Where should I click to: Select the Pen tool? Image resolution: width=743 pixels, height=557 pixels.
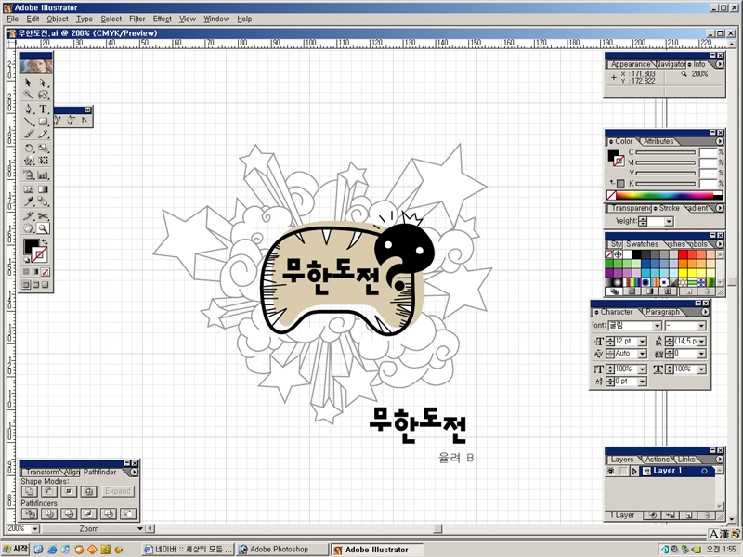pyautogui.click(x=28, y=109)
